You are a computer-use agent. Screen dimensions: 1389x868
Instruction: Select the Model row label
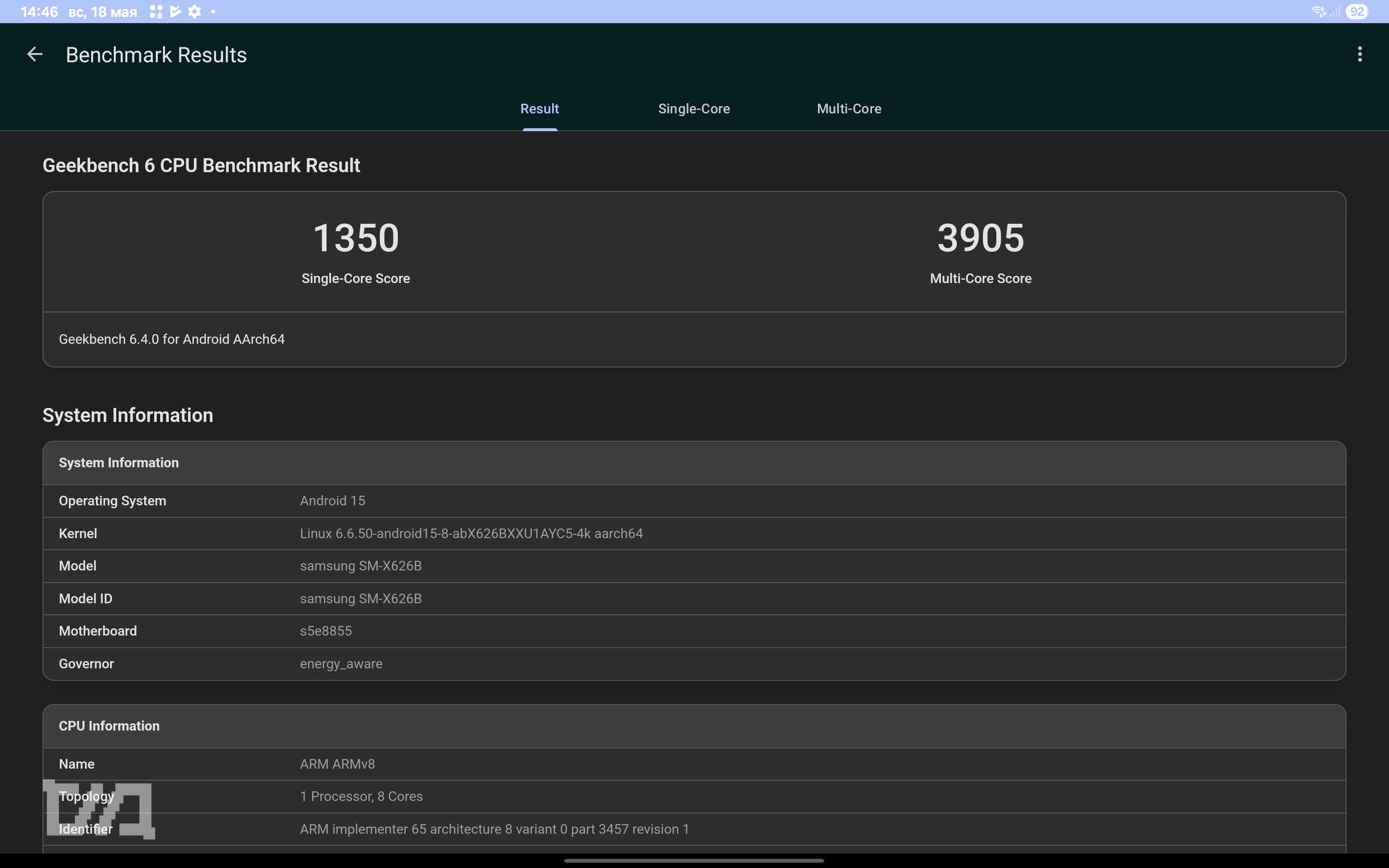tap(78, 565)
